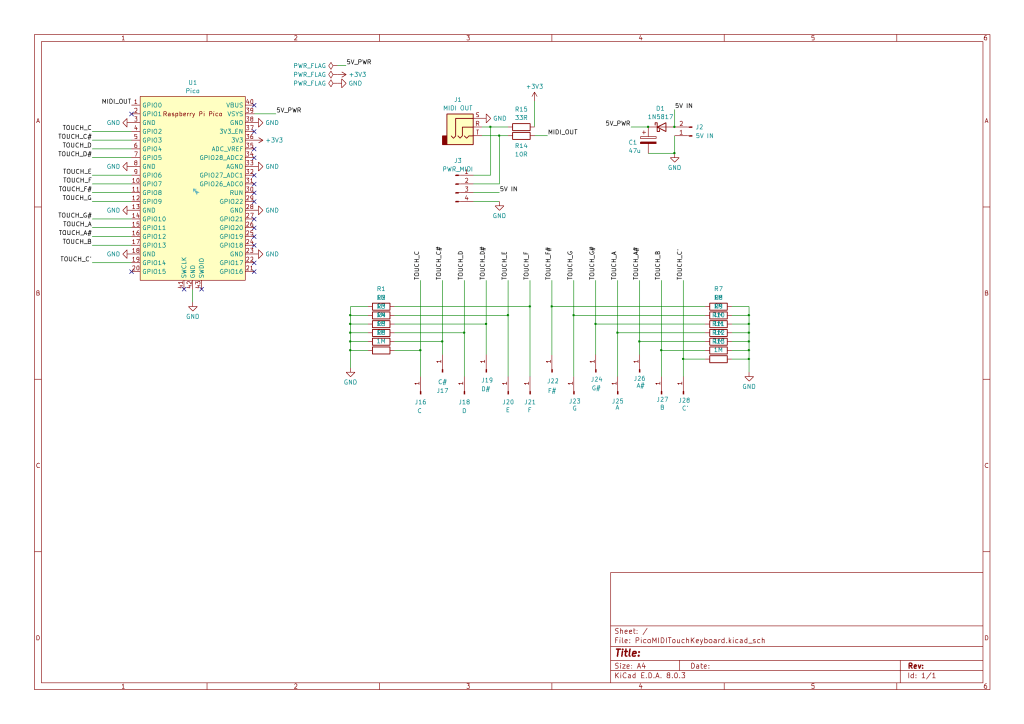Select the J3 PWR_MIDI connector reference
Image resolution: width=1024 pixels, height=724 pixels.
click(458, 160)
